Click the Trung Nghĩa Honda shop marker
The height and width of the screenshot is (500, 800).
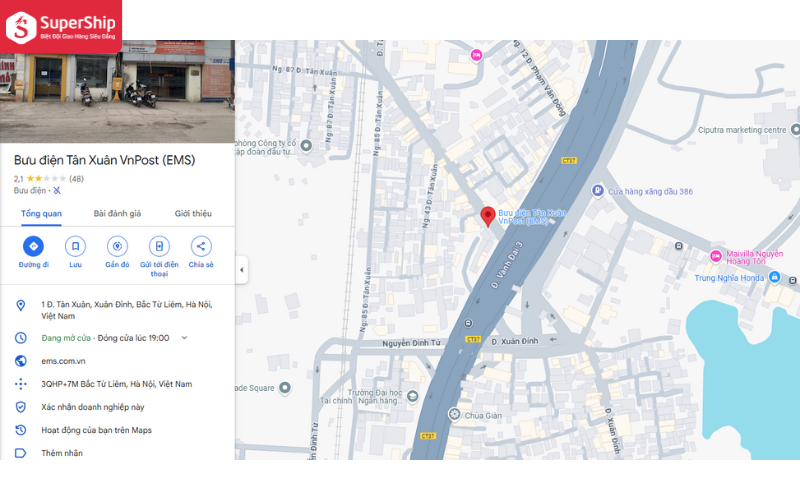pos(774,277)
